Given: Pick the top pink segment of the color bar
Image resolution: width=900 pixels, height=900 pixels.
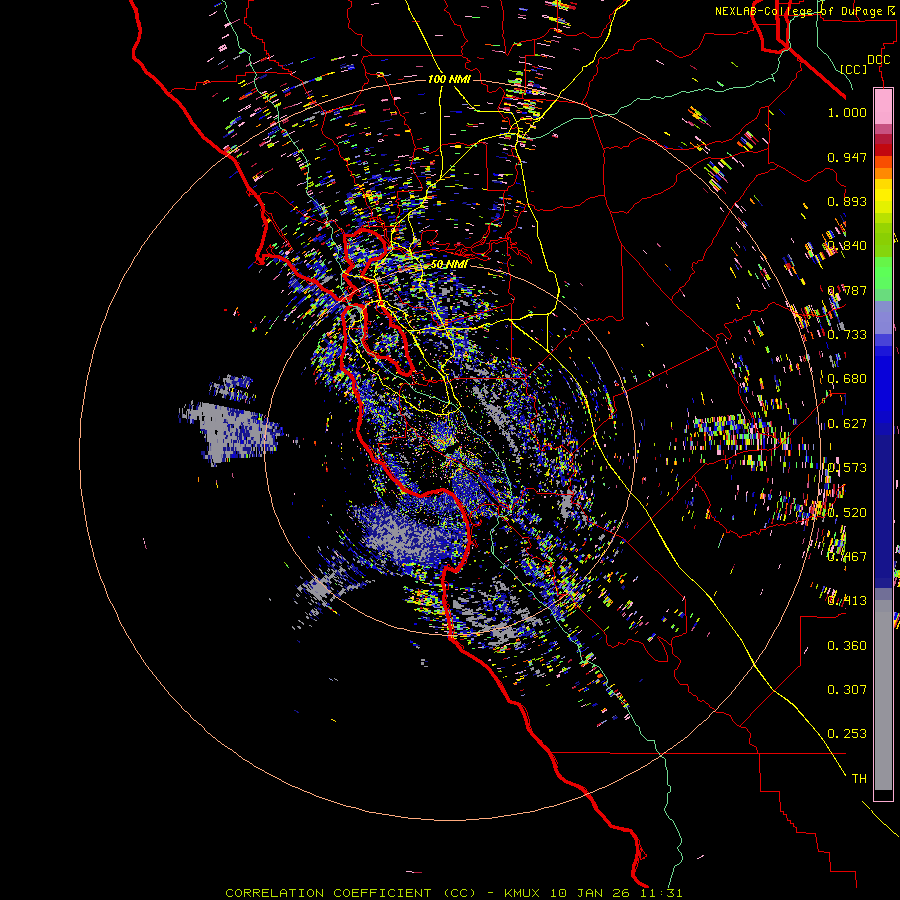Looking at the screenshot, I should (883, 106).
